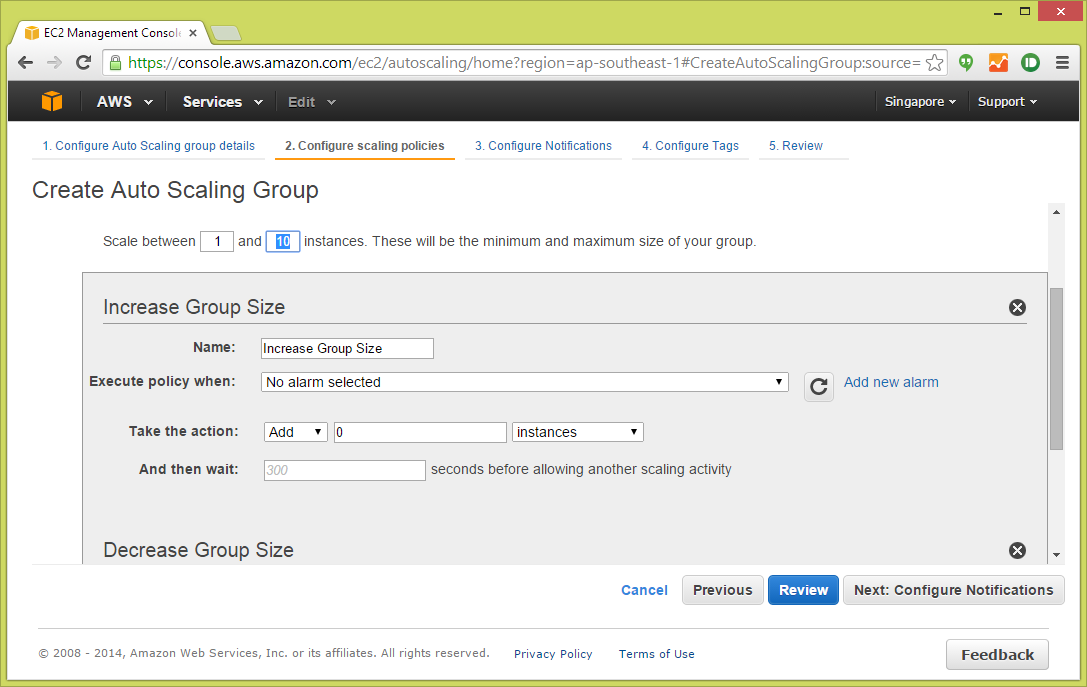Remove the Decrease Group Size policy

(x=1017, y=550)
